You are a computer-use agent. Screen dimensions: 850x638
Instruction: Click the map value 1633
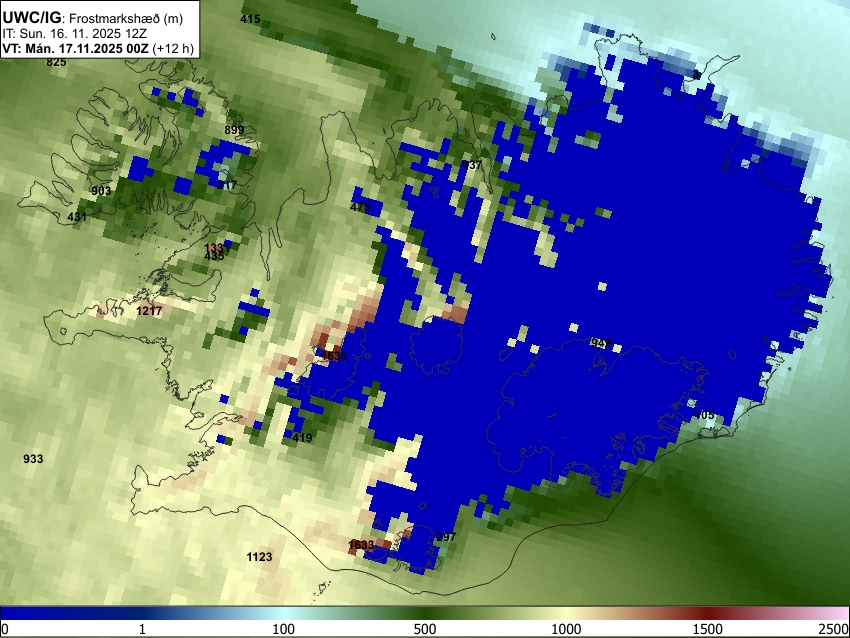point(361,545)
